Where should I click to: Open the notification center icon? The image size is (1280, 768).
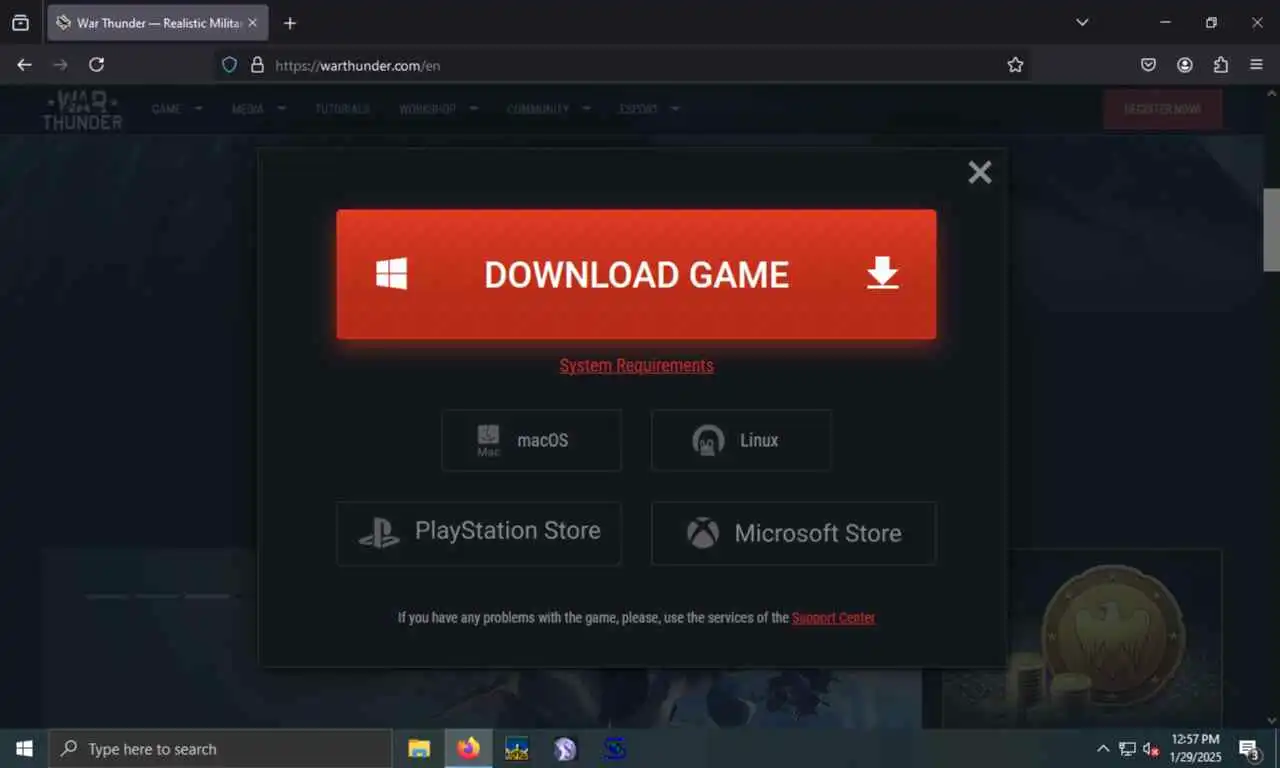(1249, 748)
